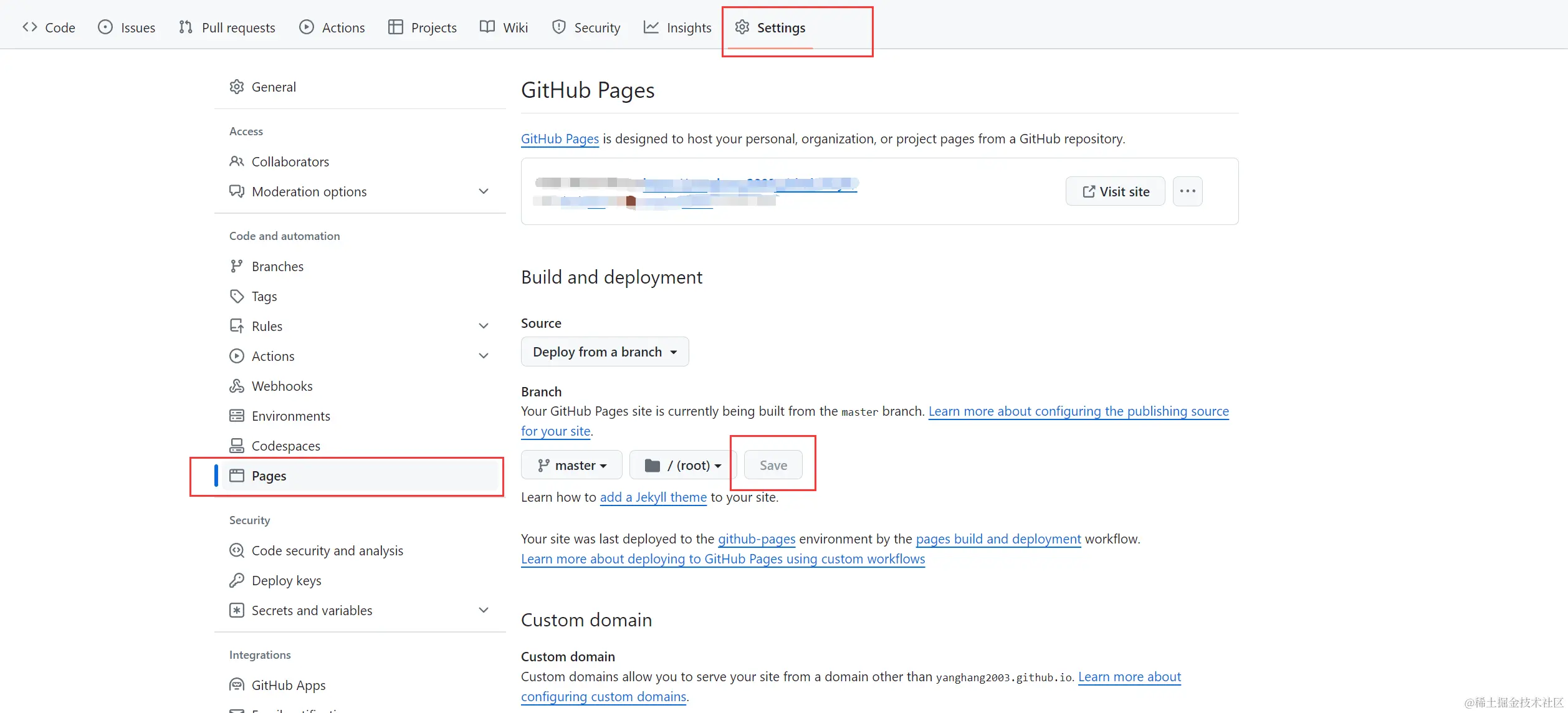Viewport: 1568px width, 713px height.
Task: Open the three-dots menu beside Visit site
Action: coord(1187,191)
